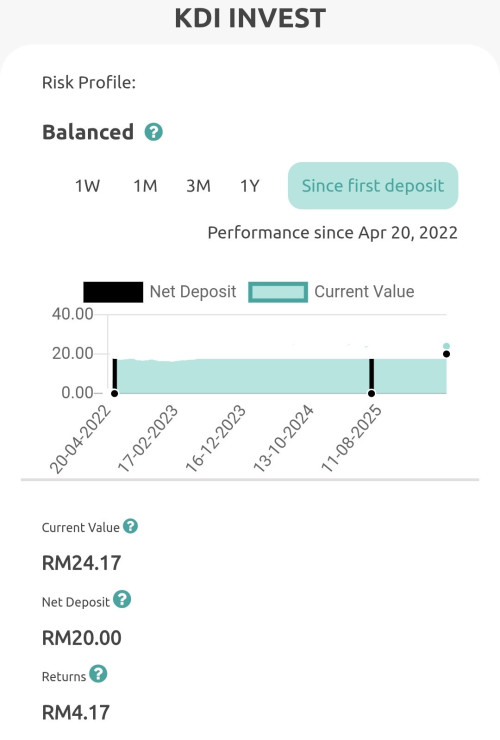The width and height of the screenshot is (500, 740).
Task: Click the latest black net deposit point
Action: pyautogui.click(x=446, y=354)
